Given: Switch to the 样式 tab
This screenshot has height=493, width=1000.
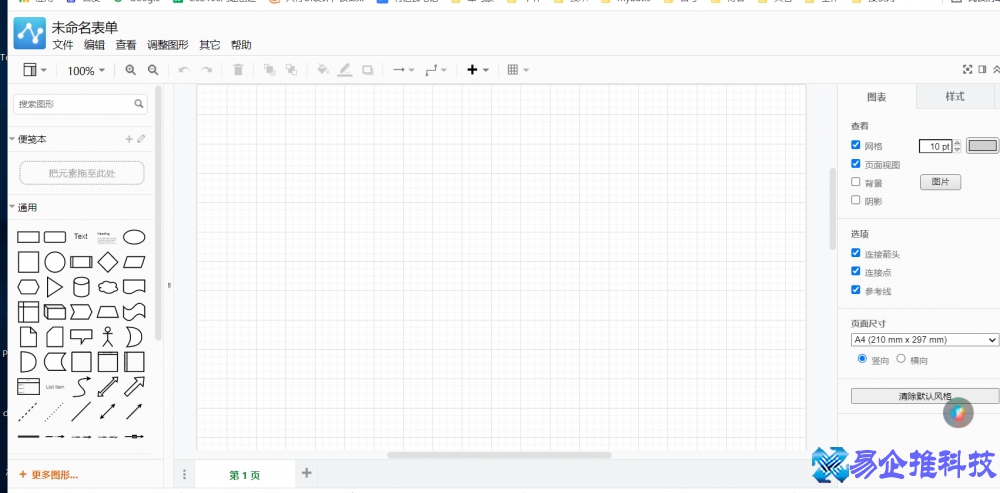Looking at the screenshot, I should [x=955, y=96].
